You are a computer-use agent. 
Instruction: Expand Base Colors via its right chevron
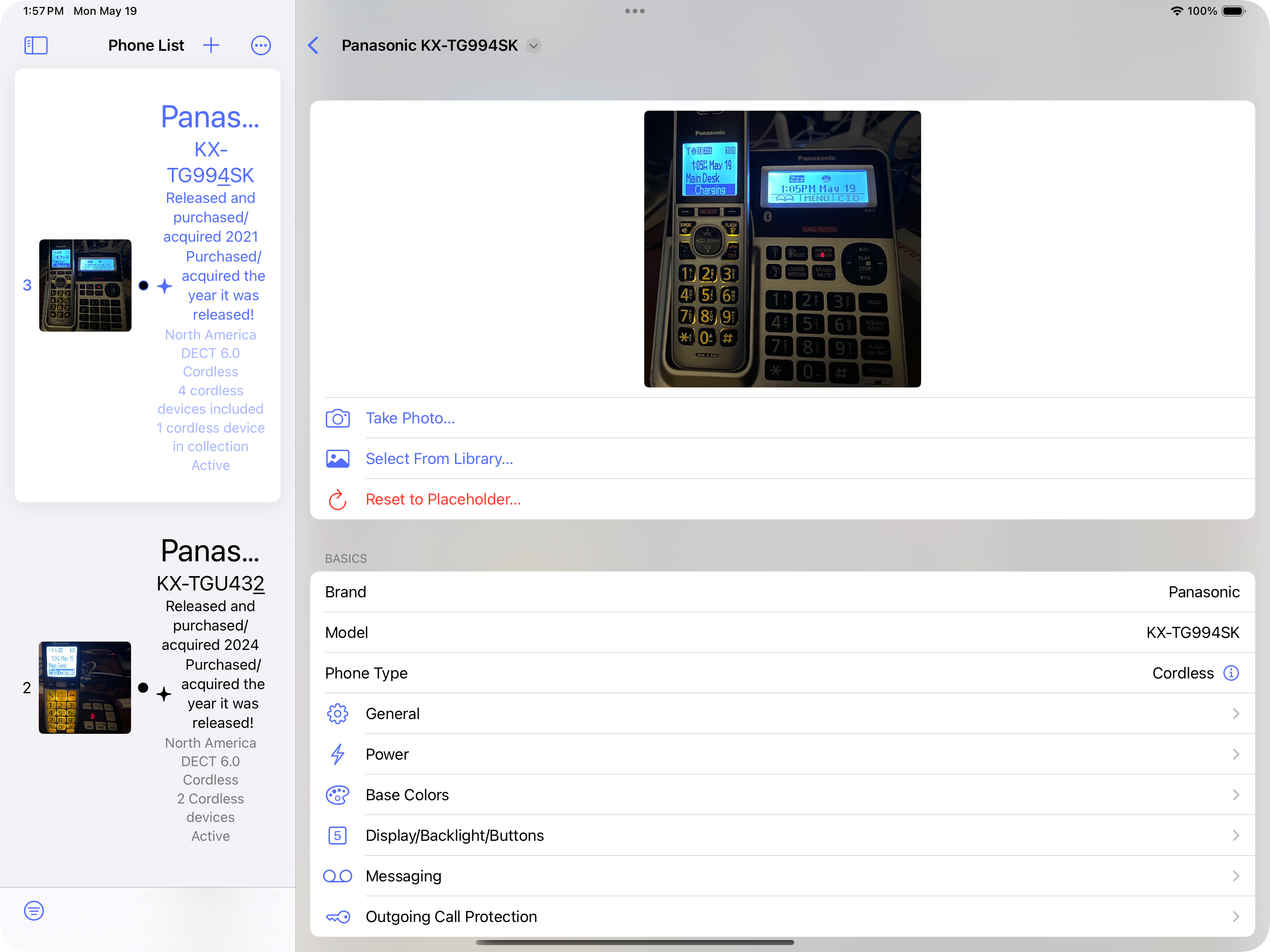click(x=1236, y=795)
